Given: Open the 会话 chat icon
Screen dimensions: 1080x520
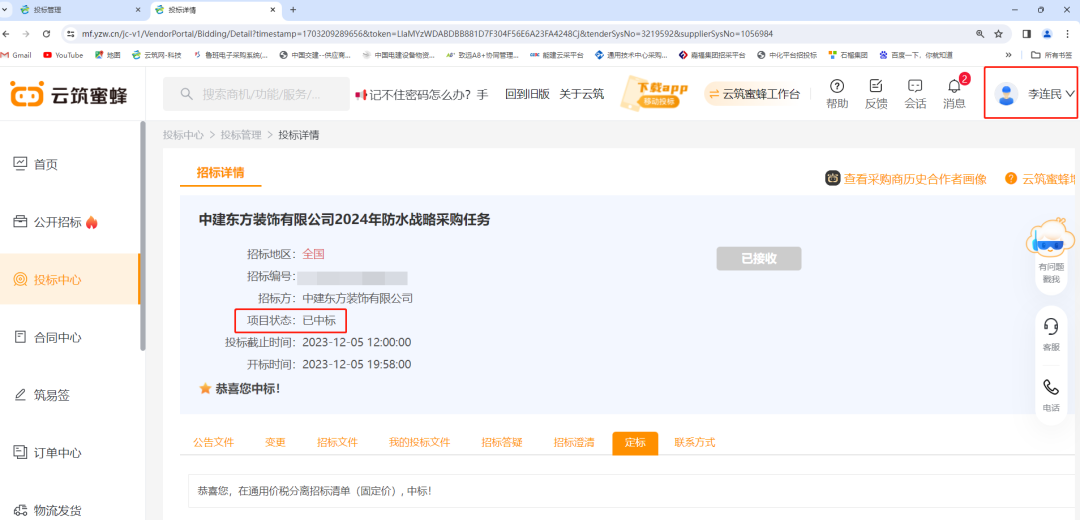Looking at the screenshot, I should [x=915, y=94].
